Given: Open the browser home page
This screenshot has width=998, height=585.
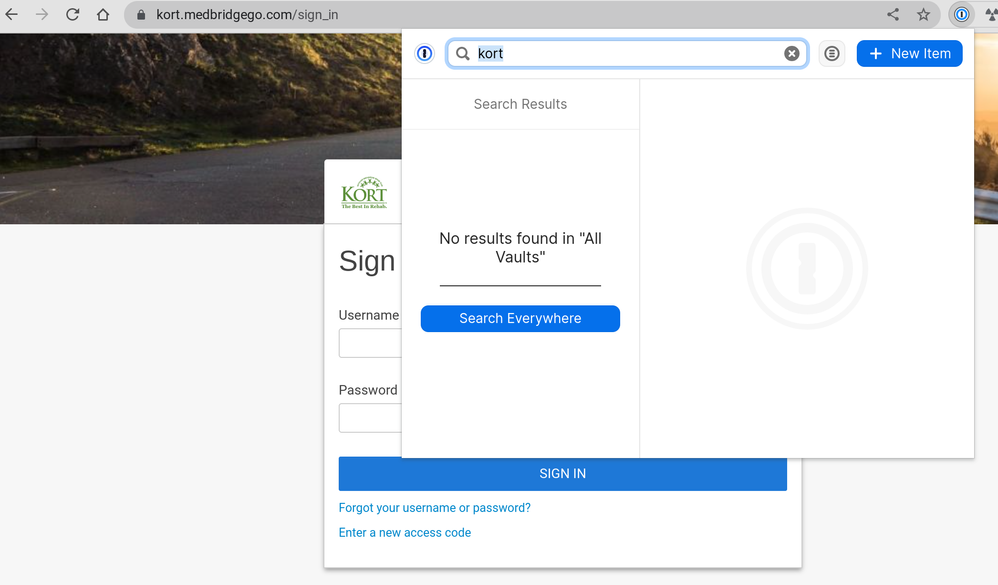Looking at the screenshot, I should 102,15.
